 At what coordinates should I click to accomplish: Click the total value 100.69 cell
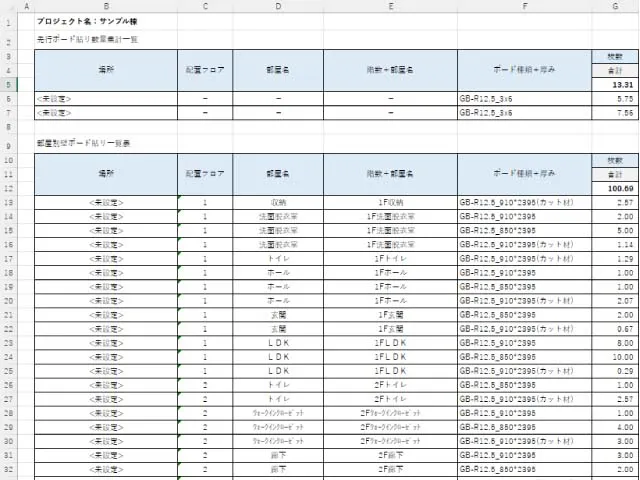(x=614, y=187)
